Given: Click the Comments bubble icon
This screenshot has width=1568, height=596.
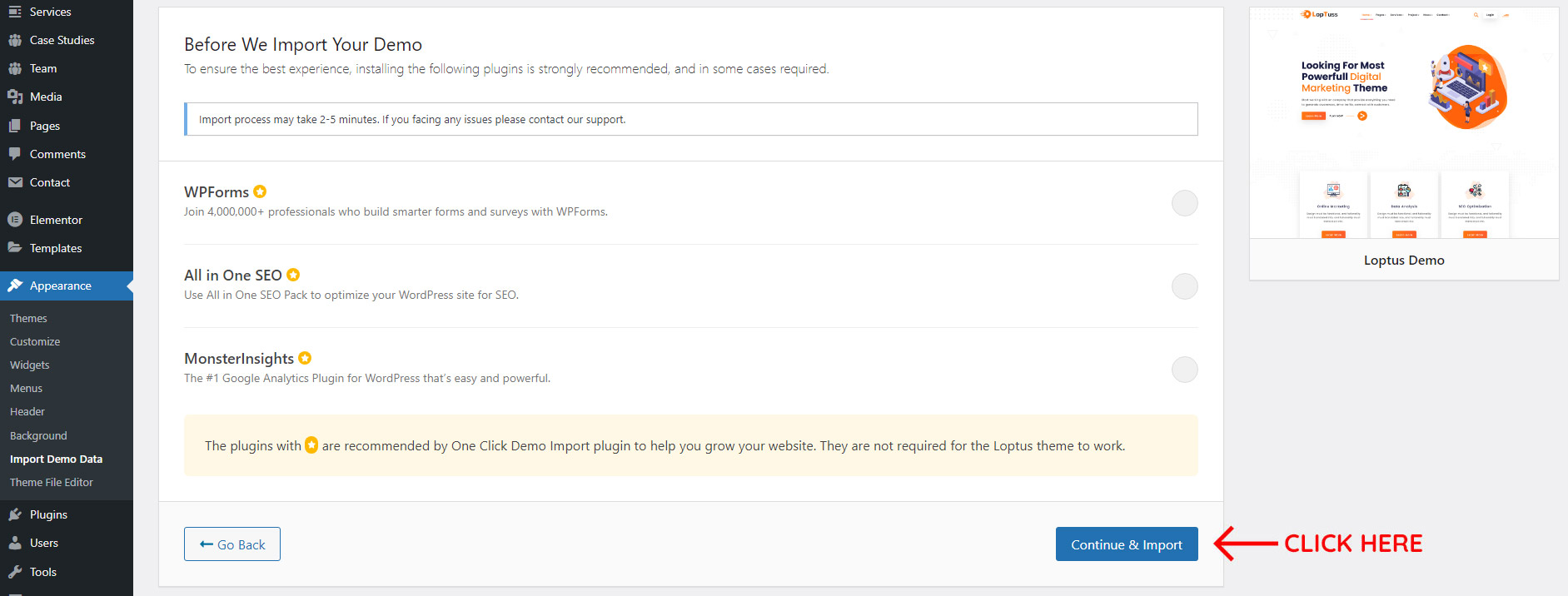Looking at the screenshot, I should coord(15,154).
